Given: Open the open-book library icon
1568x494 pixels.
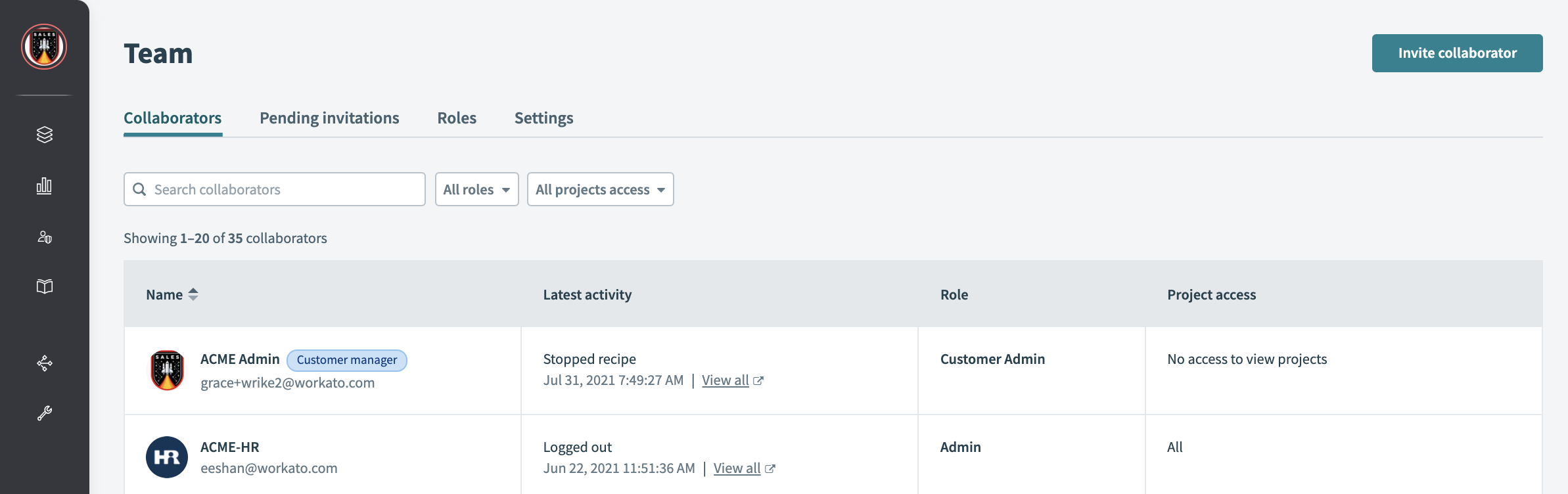Looking at the screenshot, I should 44,286.
